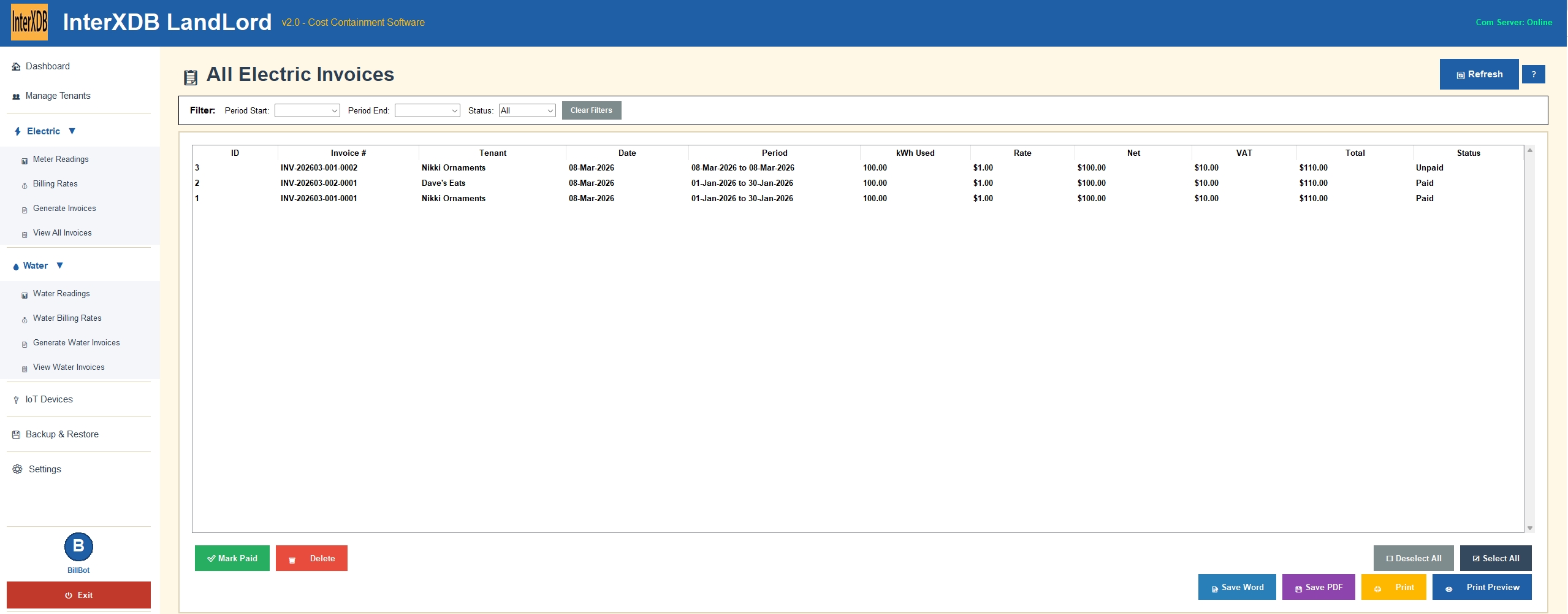The height and width of the screenshot is (614, 1568).
Task: Open Dashboard from the sidebar
Action: pos(47,66)
